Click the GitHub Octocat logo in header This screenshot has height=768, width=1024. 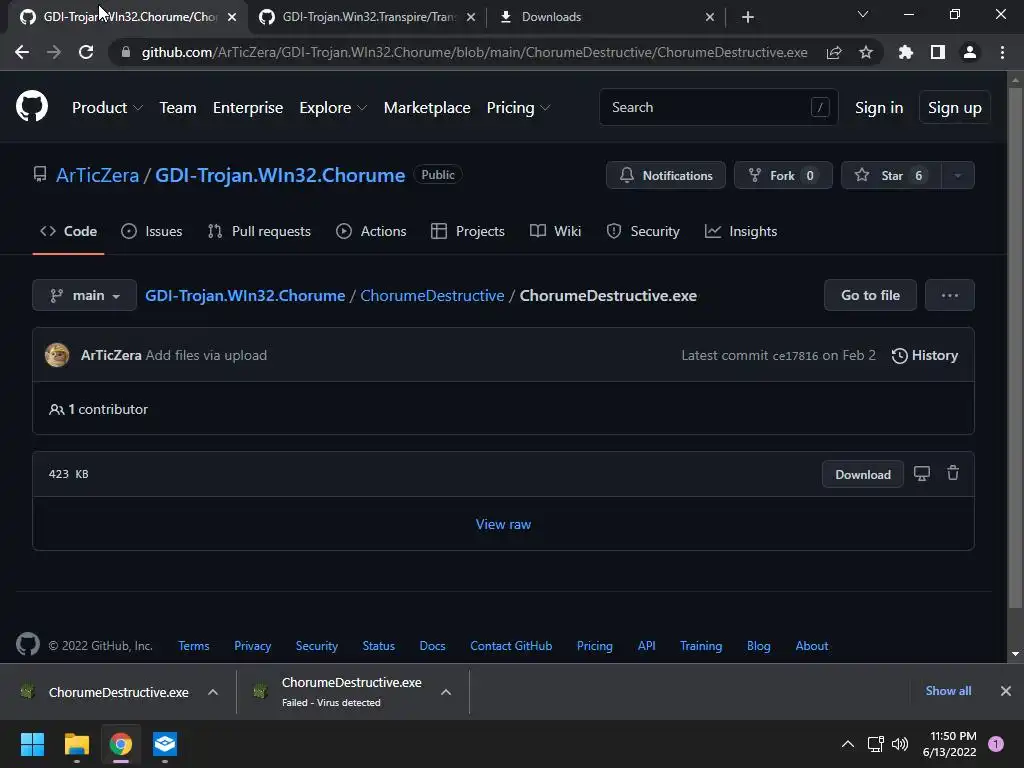click(31, 106)
